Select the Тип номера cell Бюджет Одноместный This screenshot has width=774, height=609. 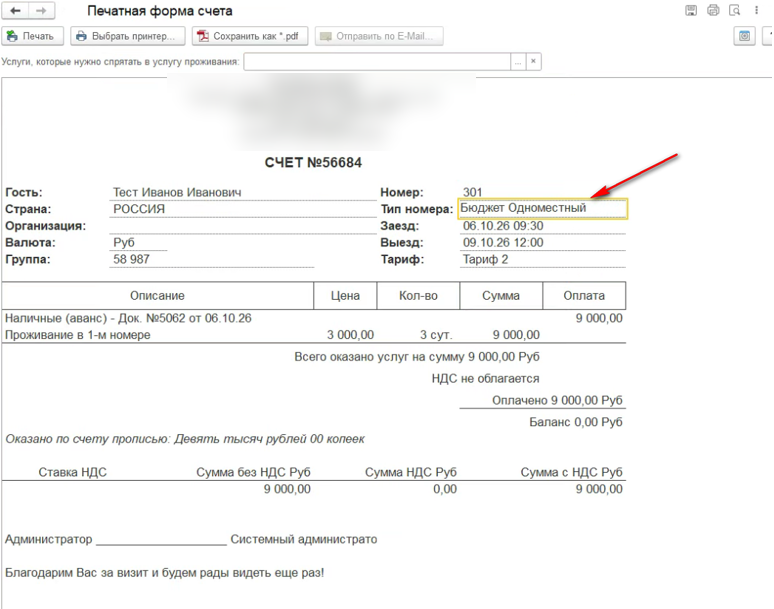tap(543, 208)
